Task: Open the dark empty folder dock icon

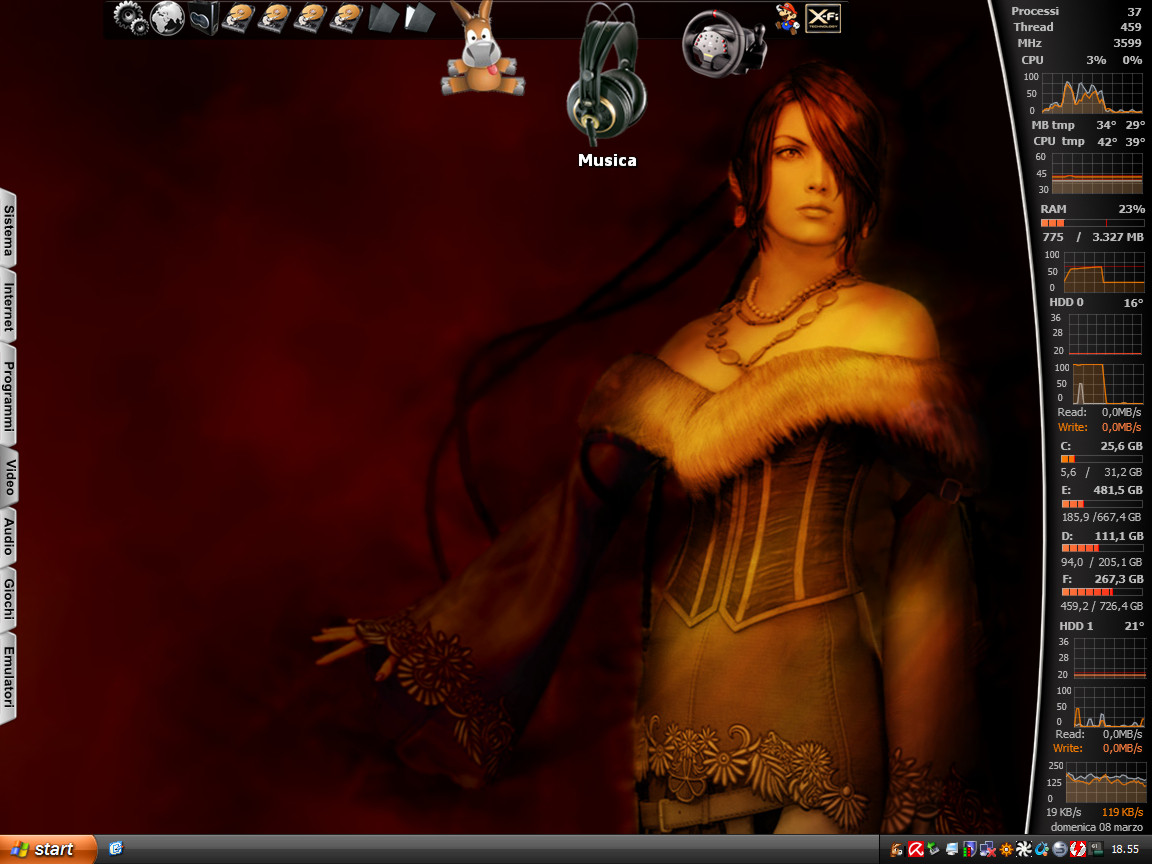Action: 383,18
